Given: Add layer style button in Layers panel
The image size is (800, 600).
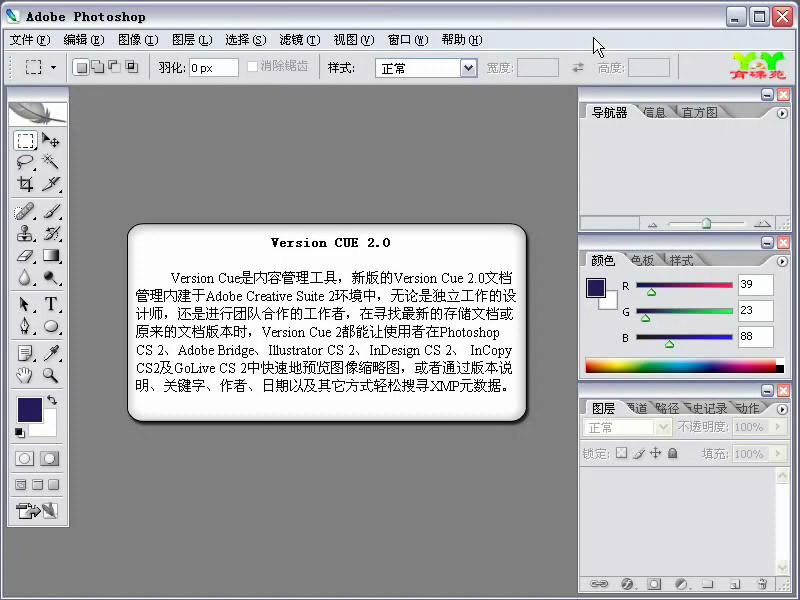Looking at the screenshot, I should [627, 584].
